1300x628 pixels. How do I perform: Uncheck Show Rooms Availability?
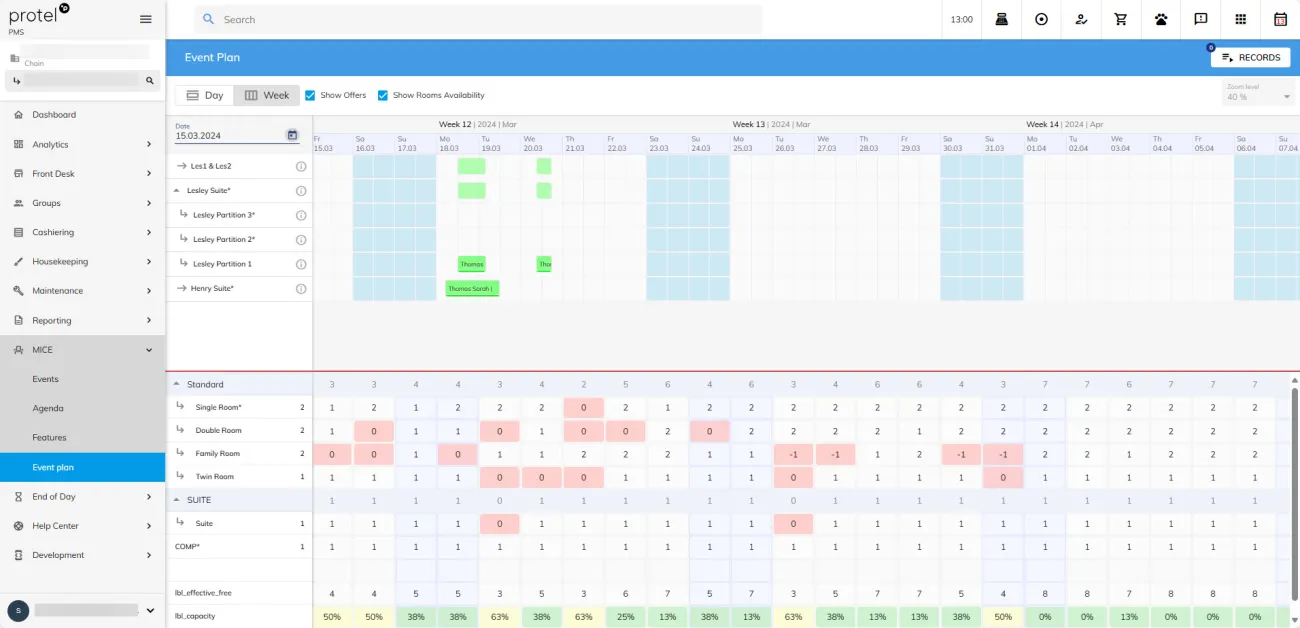point(383,95)
